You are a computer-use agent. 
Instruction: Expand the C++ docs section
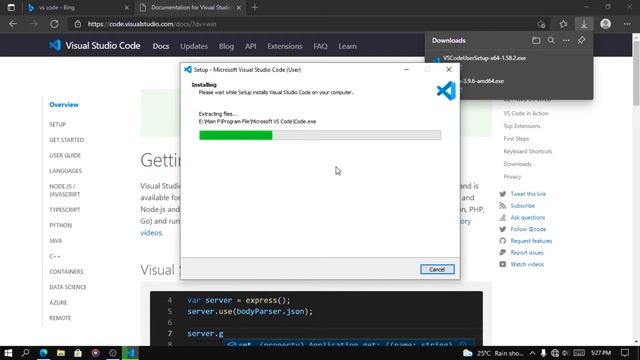pos(55,256)
